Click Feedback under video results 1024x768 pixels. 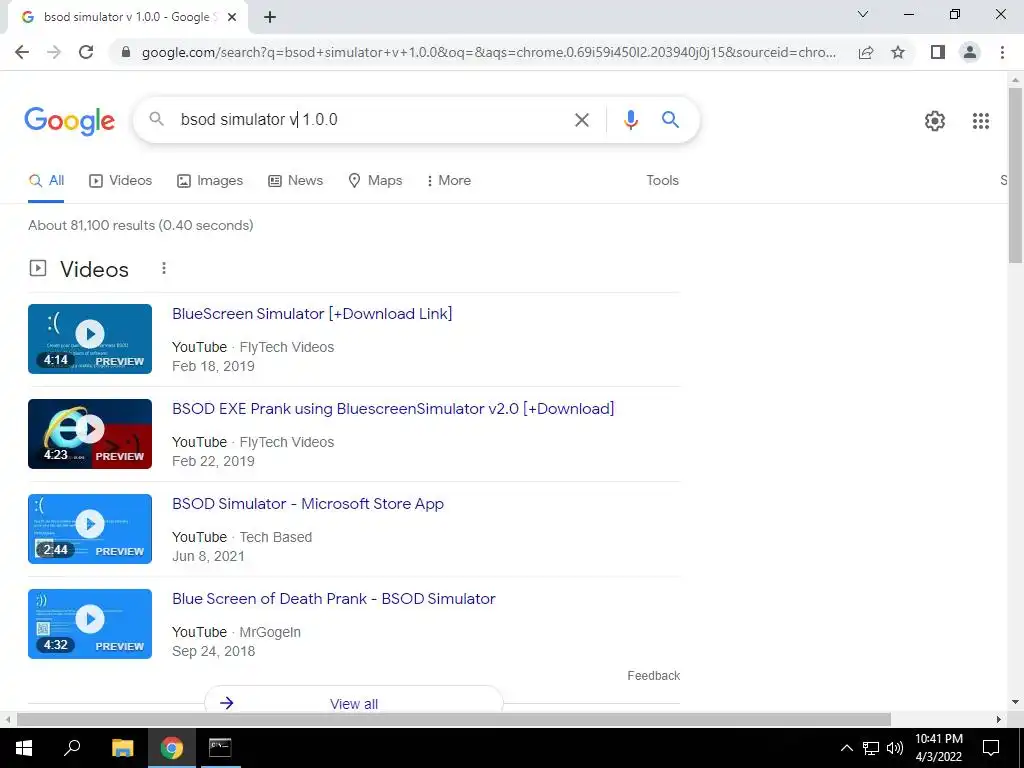[x=654, y=676]
